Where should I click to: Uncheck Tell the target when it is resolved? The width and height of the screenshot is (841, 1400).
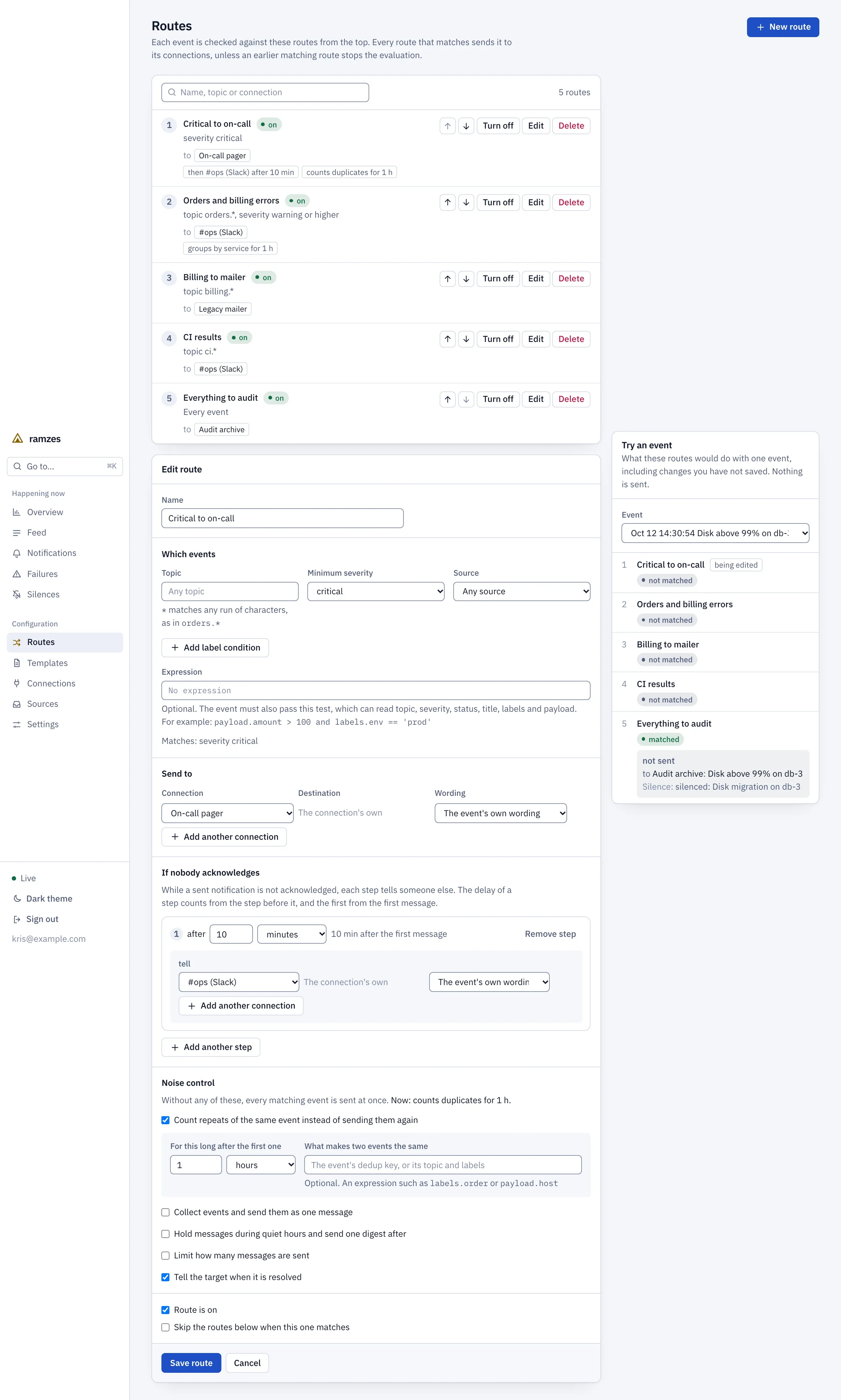tap(165, 1277)
